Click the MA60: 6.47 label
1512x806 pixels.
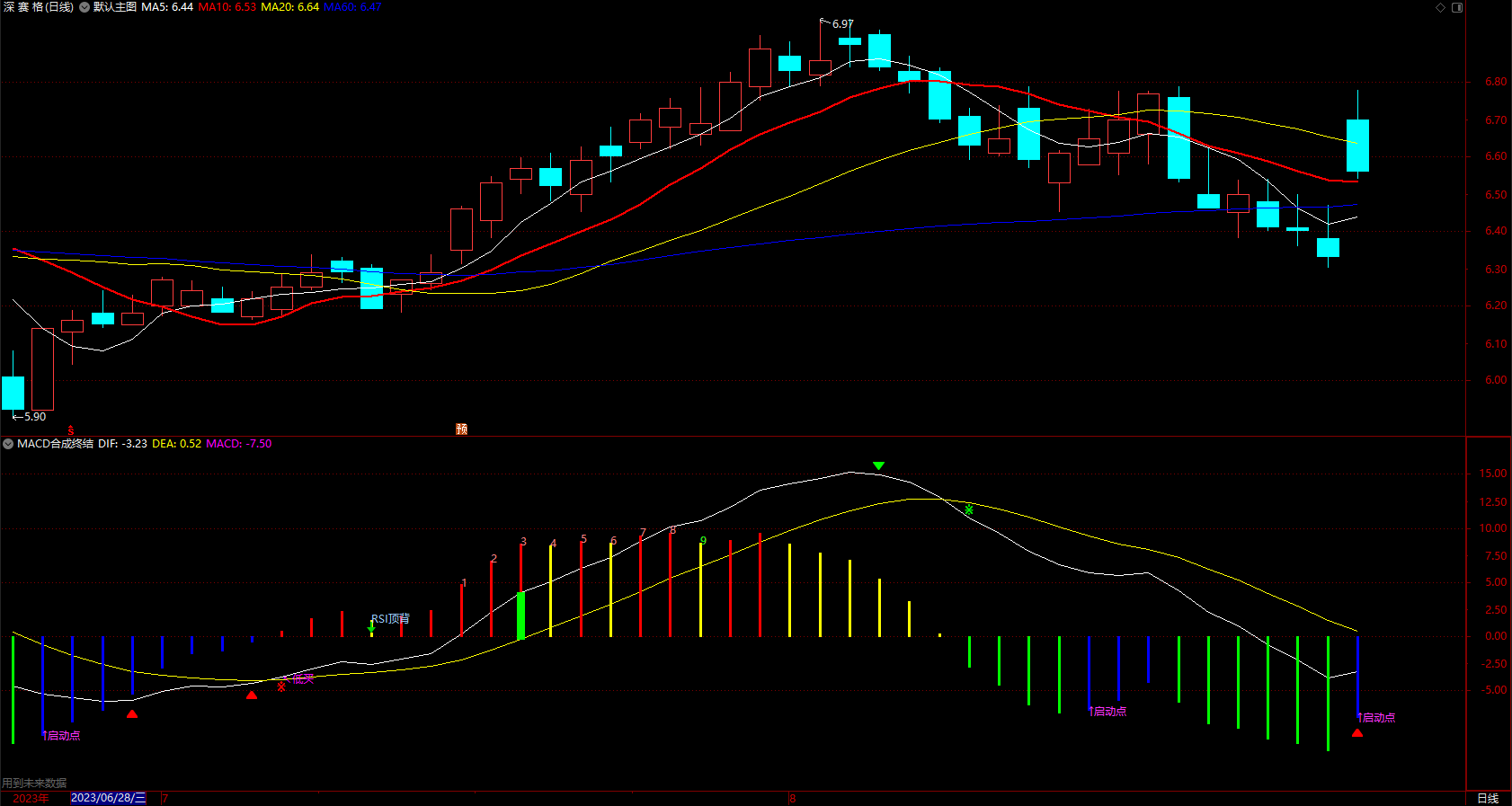[x=352, y=7]
